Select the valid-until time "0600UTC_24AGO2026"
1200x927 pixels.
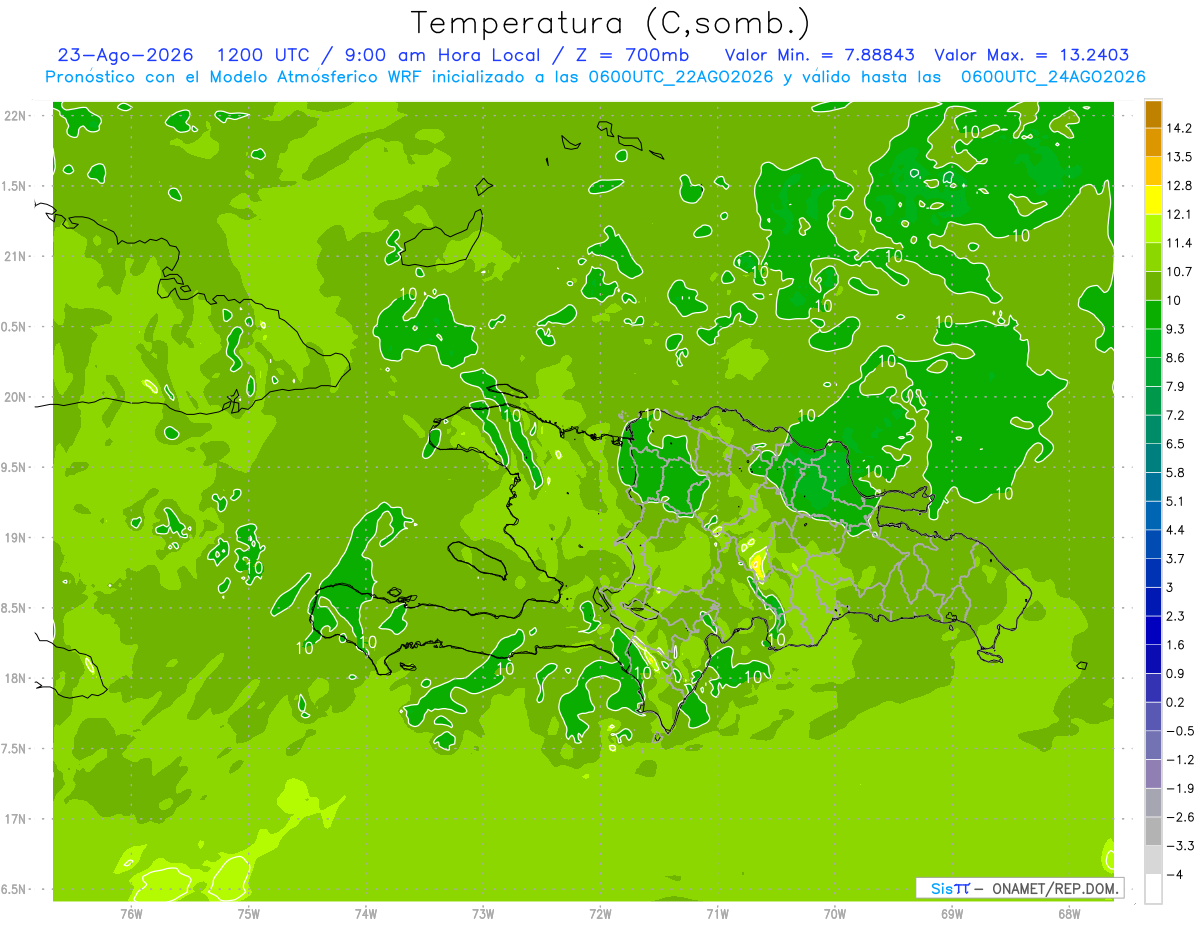click(1053, 77)
